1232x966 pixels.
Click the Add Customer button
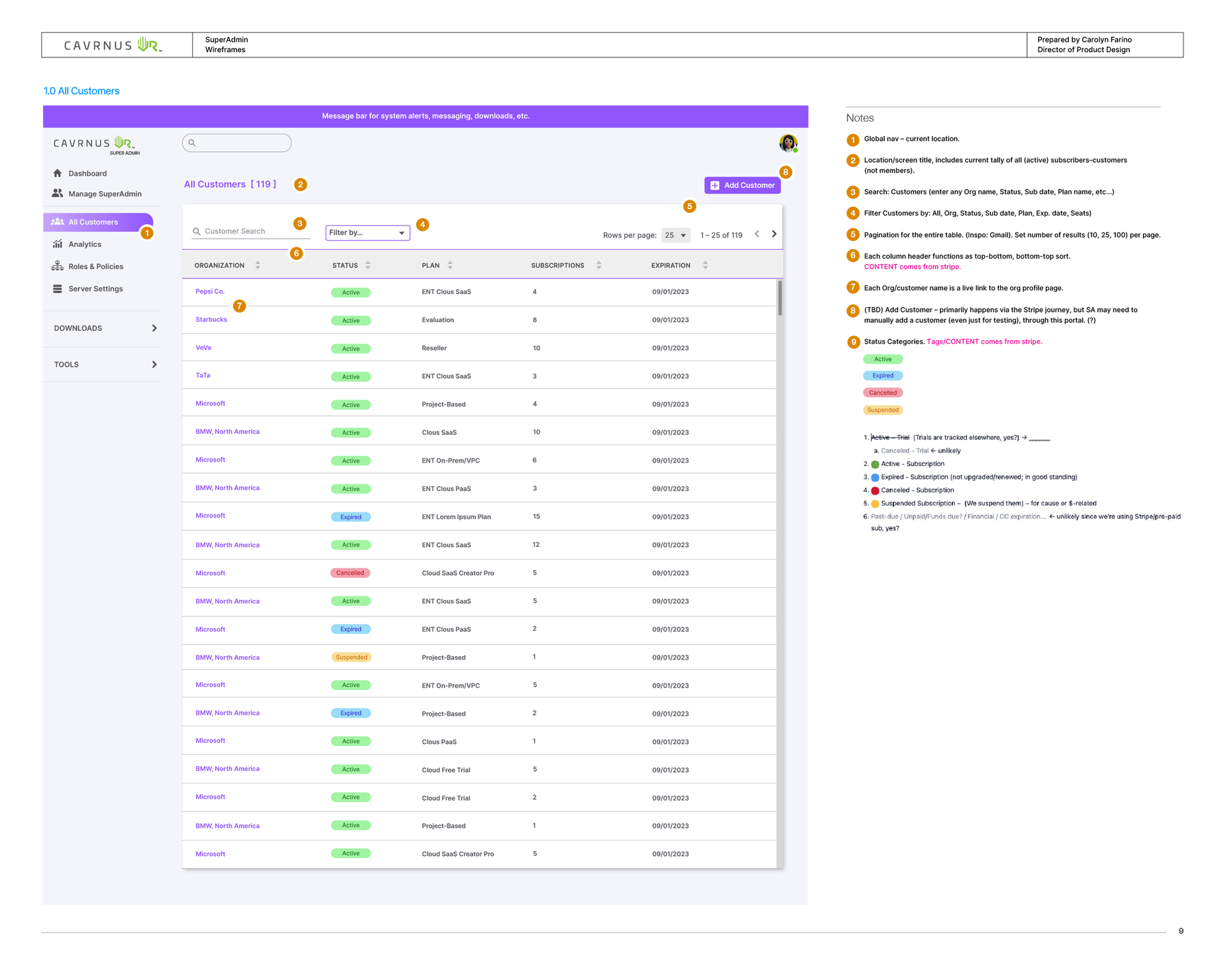click(743, 185)
